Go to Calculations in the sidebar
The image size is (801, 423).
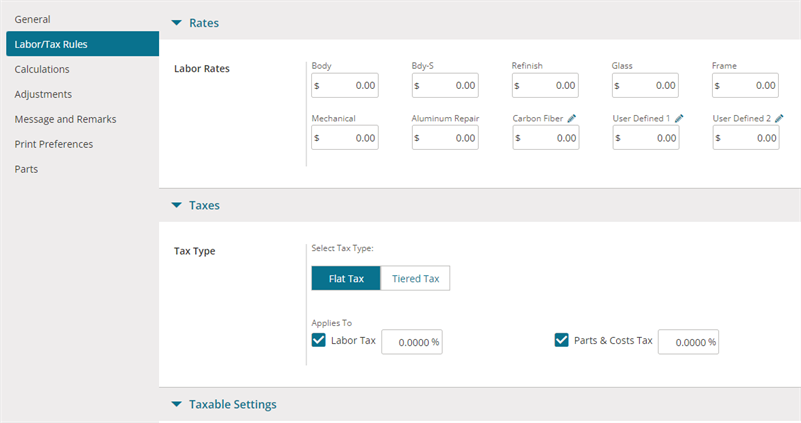(x=42, y=69)
